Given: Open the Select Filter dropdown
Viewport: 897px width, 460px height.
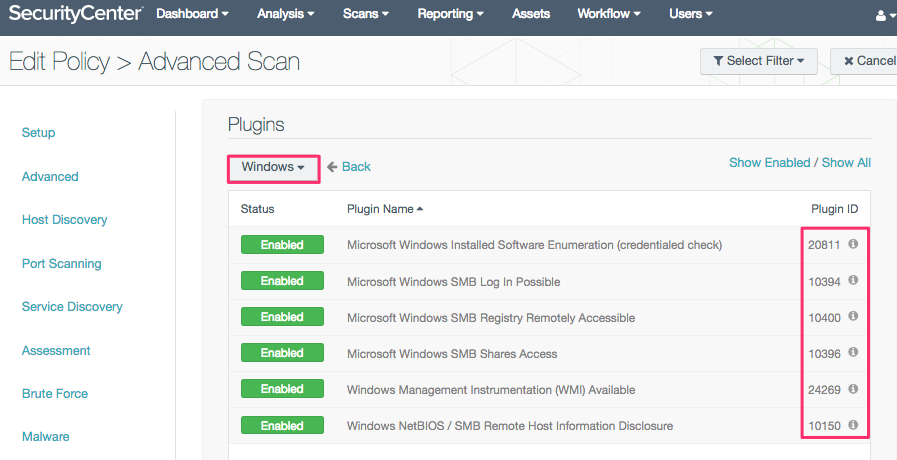Looking at the screenshot, I should (759, 61).
